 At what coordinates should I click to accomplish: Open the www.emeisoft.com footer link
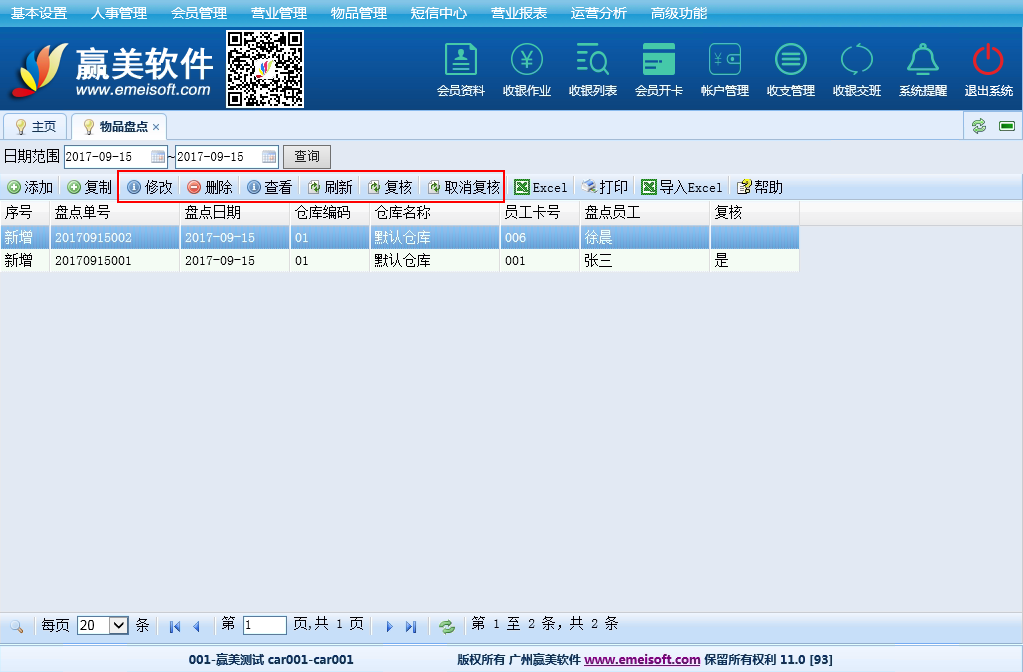(x=642, y=660)
